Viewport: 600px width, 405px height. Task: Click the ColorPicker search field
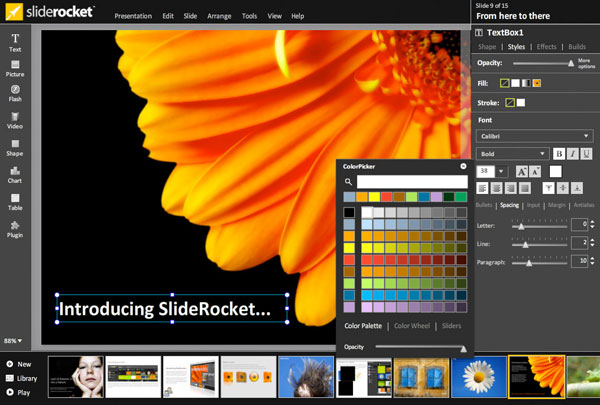412,181
